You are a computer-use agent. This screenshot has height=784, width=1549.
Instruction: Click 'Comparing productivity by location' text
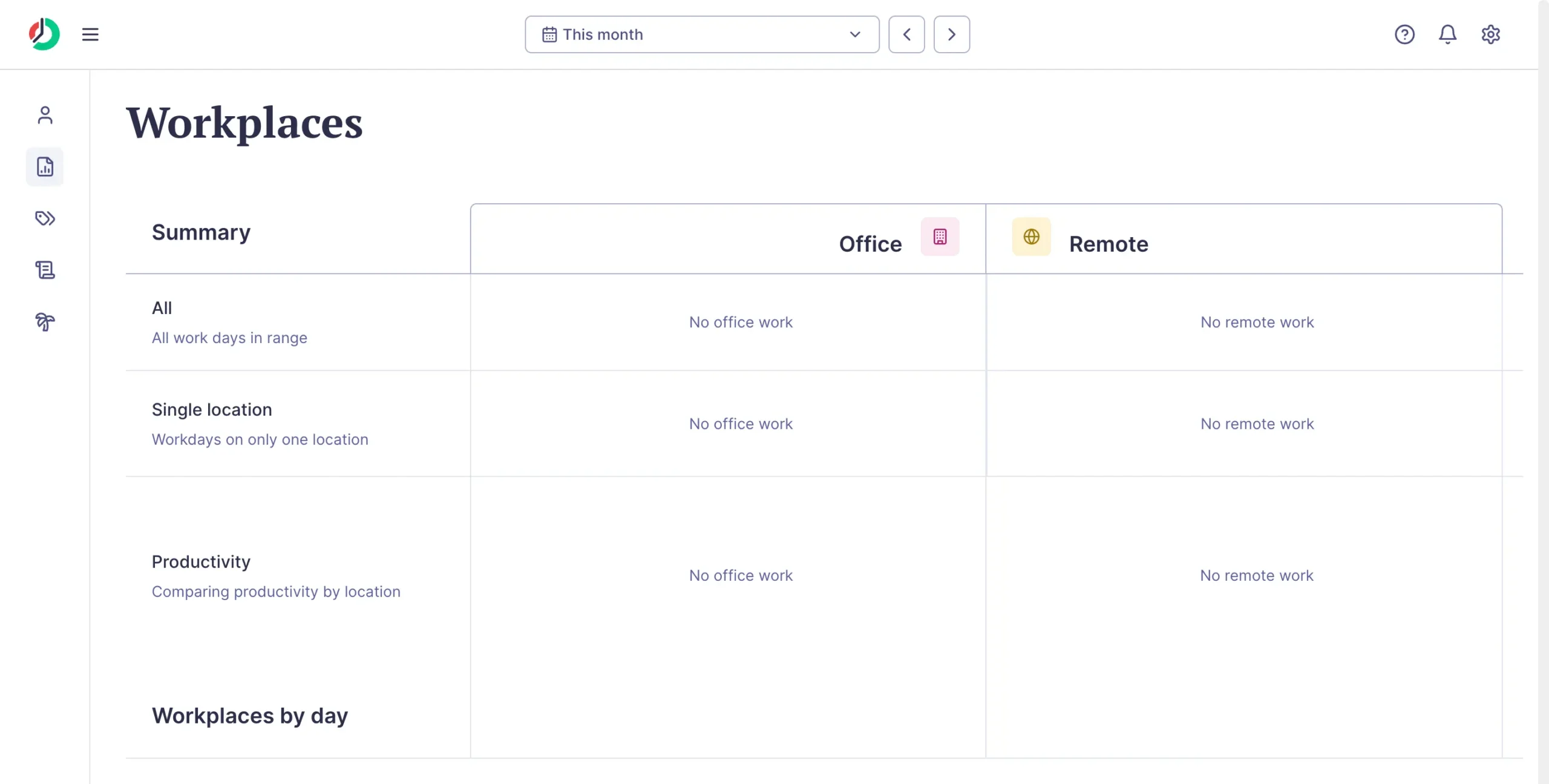pos(276,591)
